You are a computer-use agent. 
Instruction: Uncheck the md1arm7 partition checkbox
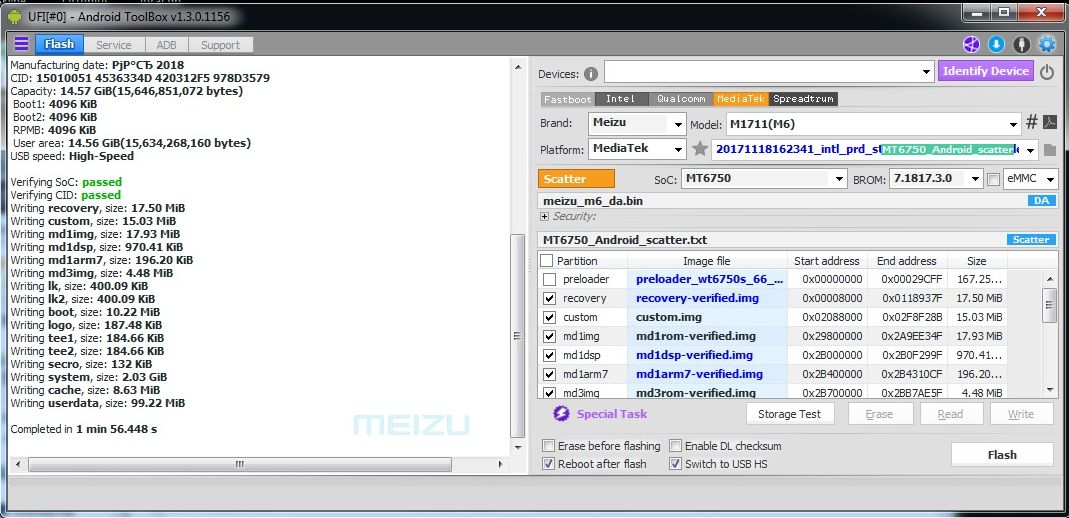pyautogui.click(x=549, y=375)
